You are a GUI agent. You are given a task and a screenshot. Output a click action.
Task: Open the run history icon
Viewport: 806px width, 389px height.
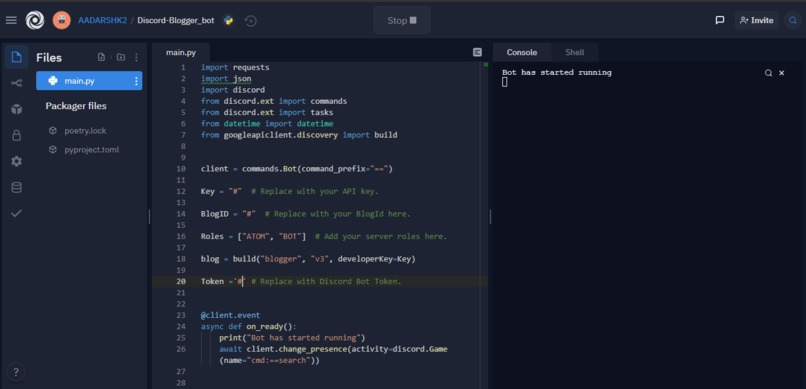[251, 21]
